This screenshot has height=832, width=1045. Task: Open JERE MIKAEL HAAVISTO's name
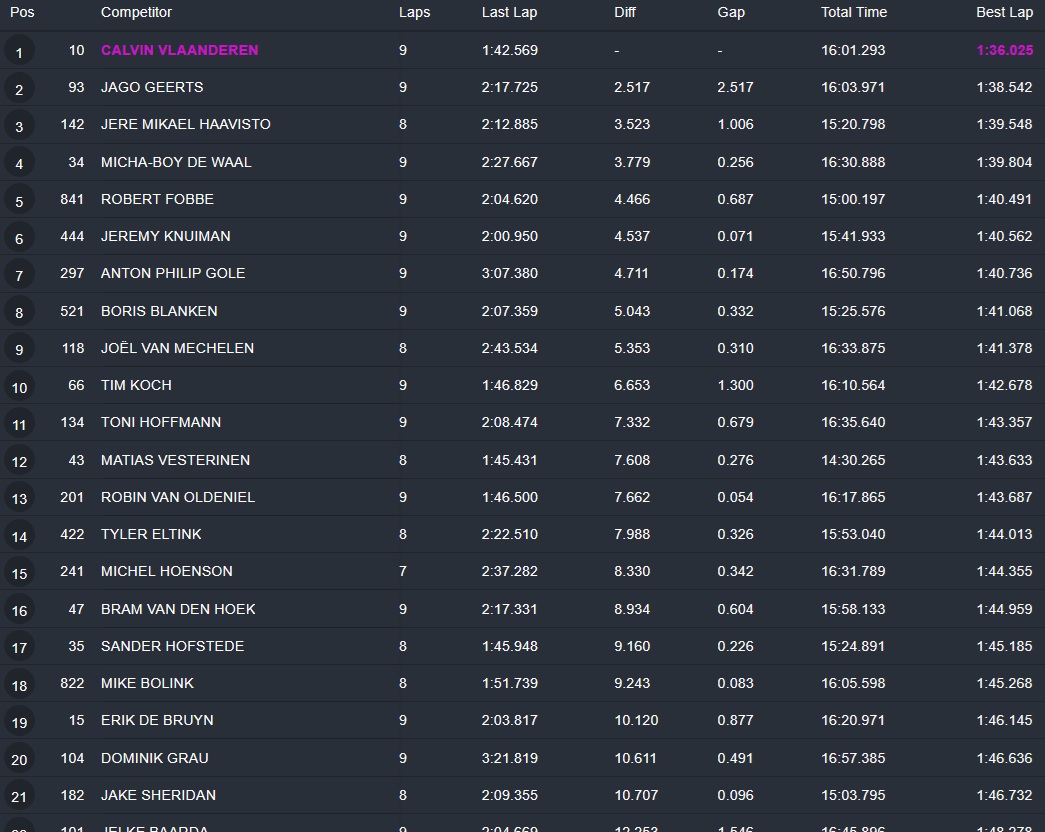pyautogui.click(x=185, y=124)
